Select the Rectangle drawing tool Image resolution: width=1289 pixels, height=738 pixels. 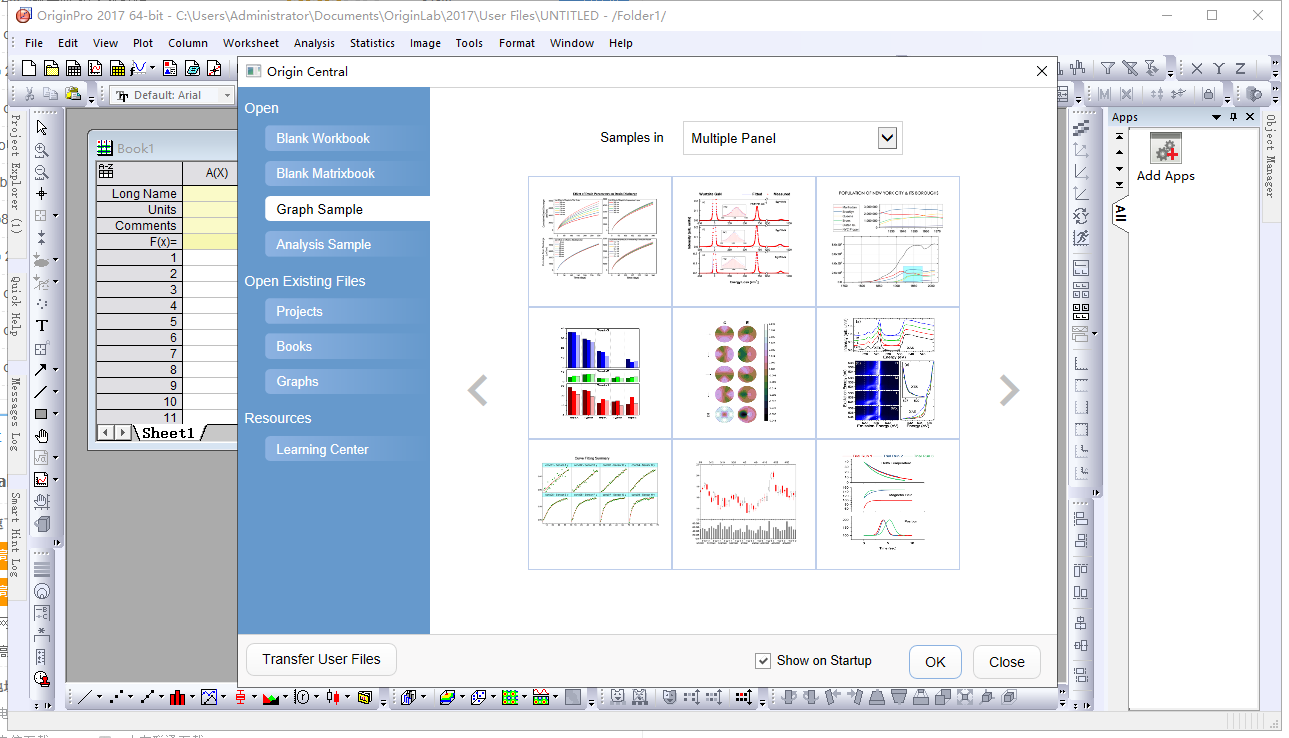point(40,413)
